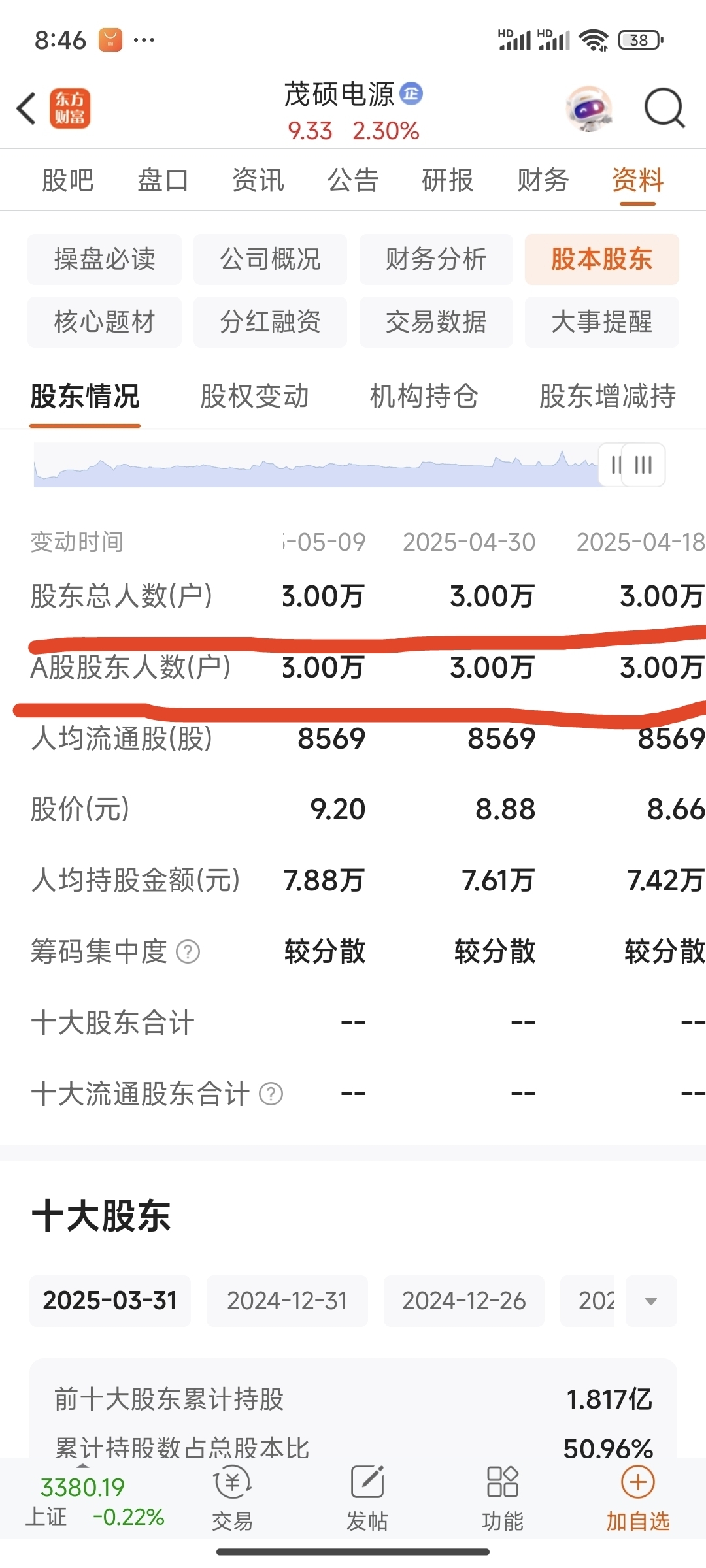The height and width of the screenshot is (1568, 706).
Task: Switch to the 股权变动 sub-tab
Action: click(x=255, y=396)
